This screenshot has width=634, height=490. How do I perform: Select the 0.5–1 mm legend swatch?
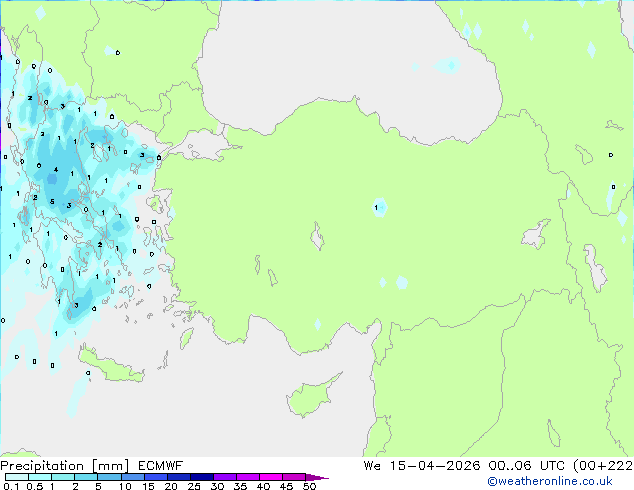(40, 477)
